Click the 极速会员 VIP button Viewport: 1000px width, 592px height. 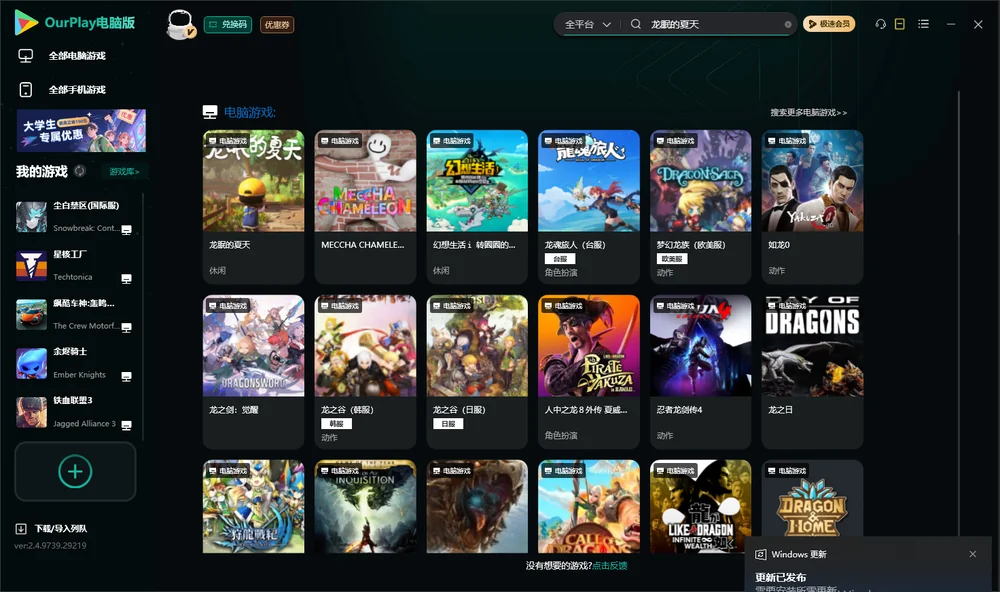(829, 24)
